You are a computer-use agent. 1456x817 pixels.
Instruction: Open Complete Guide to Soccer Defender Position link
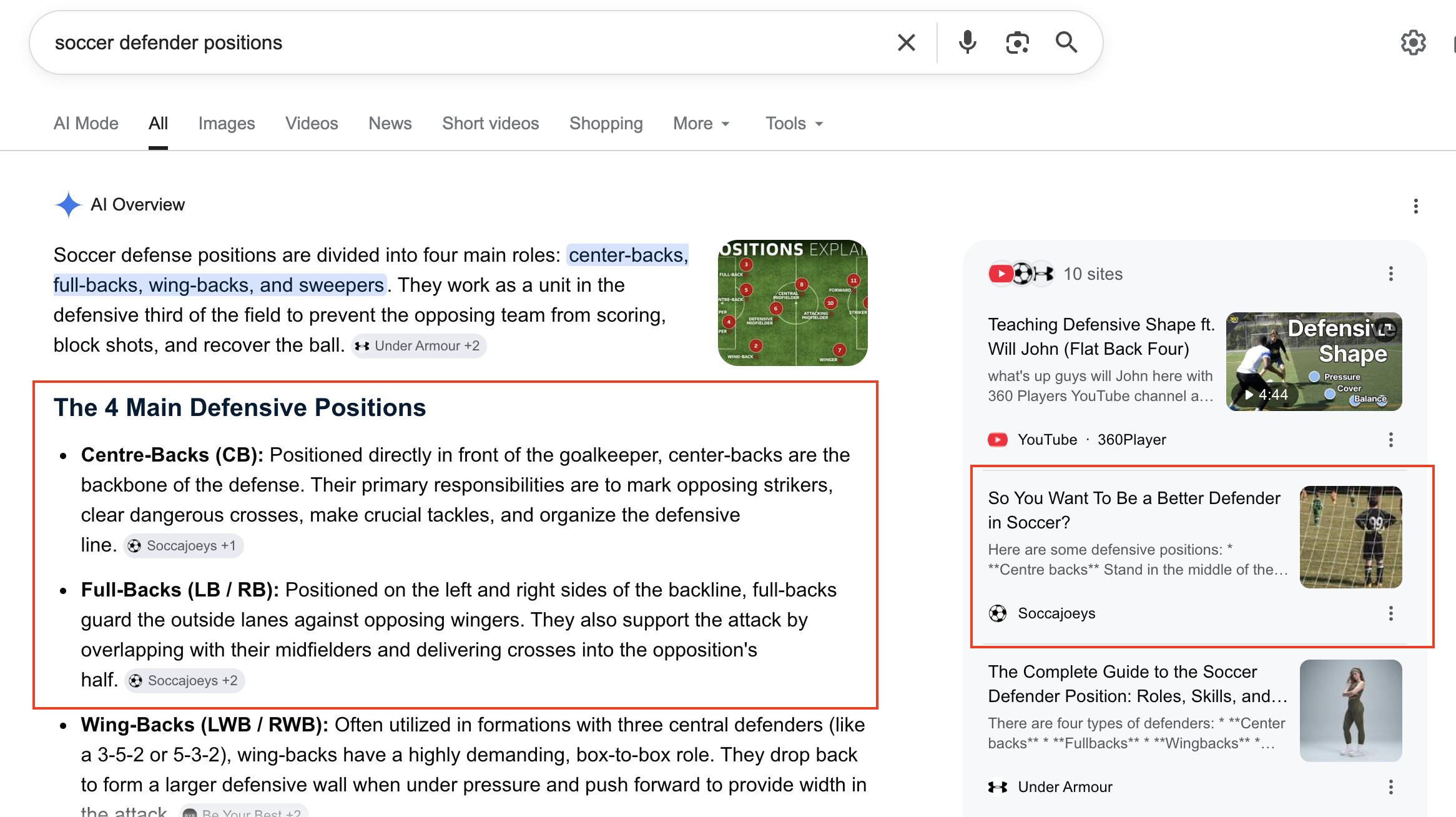(1138, 684)
